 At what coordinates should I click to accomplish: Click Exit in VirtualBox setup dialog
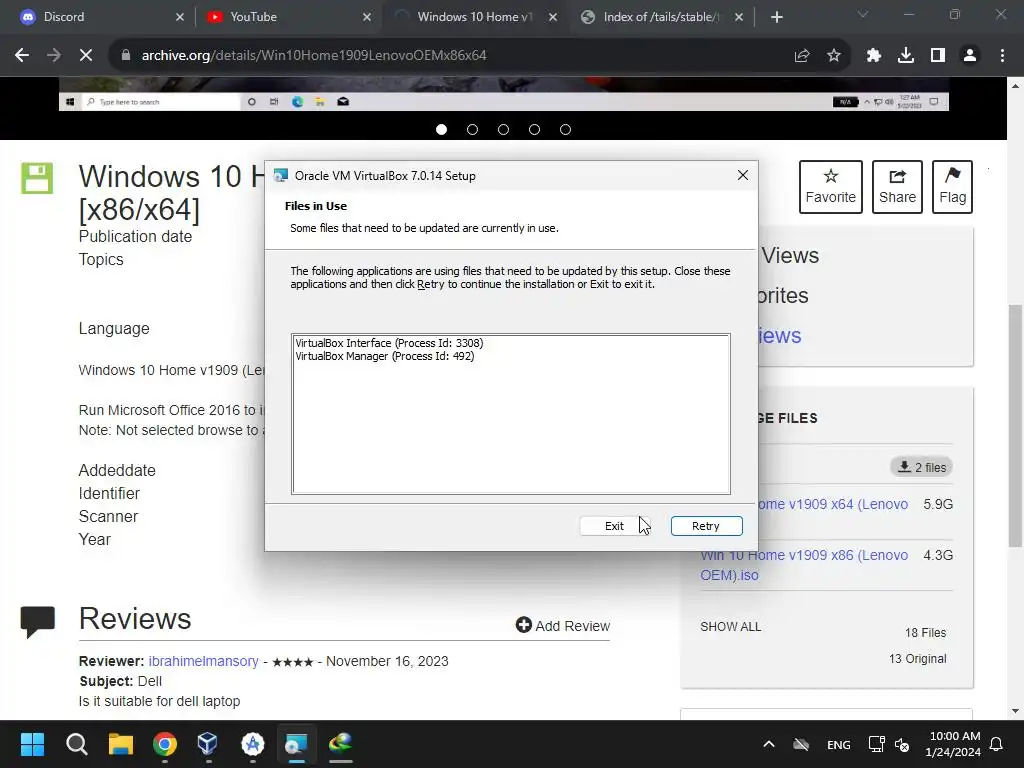click(614, 526)
